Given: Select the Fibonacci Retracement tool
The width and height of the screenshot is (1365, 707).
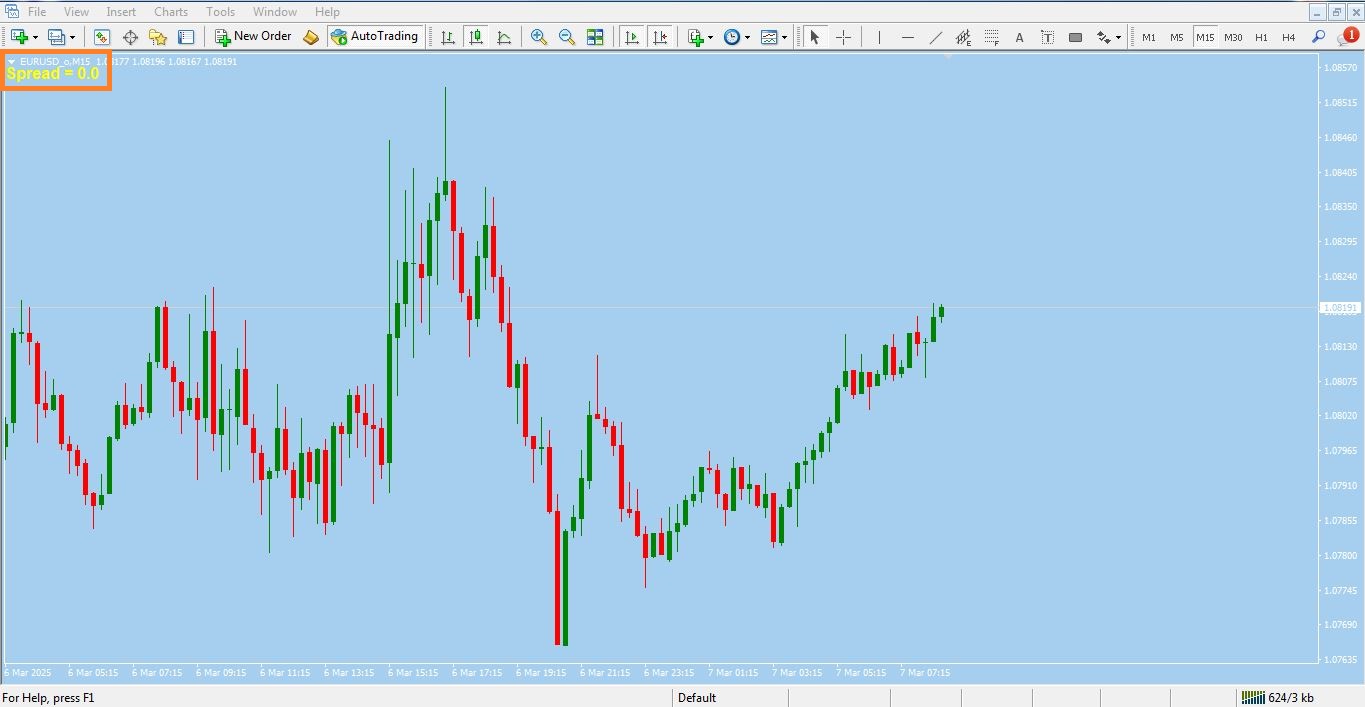Looking at the screenshot, I should (991, 37).
